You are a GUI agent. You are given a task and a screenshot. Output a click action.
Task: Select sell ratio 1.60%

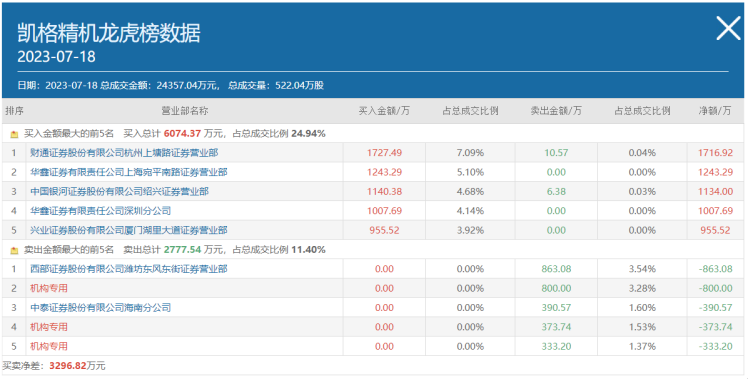coord(642,308)
